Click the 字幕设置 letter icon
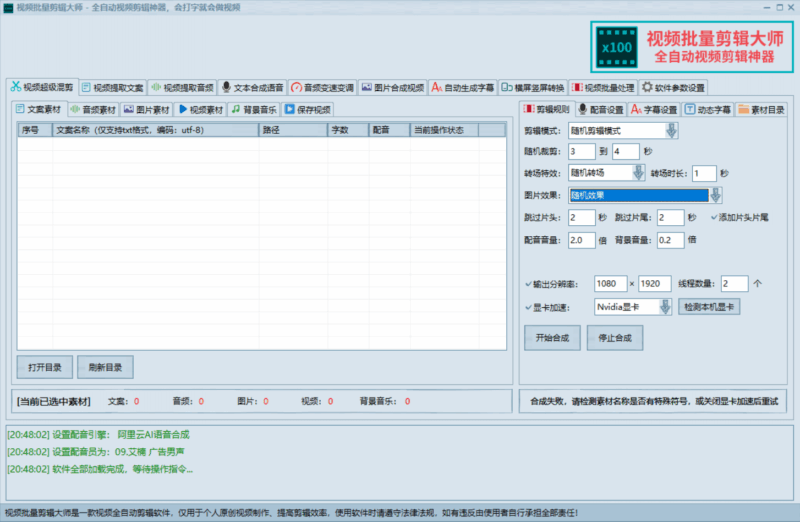The width and height of the screenshot is (800, 522). [x=636, y=109]
